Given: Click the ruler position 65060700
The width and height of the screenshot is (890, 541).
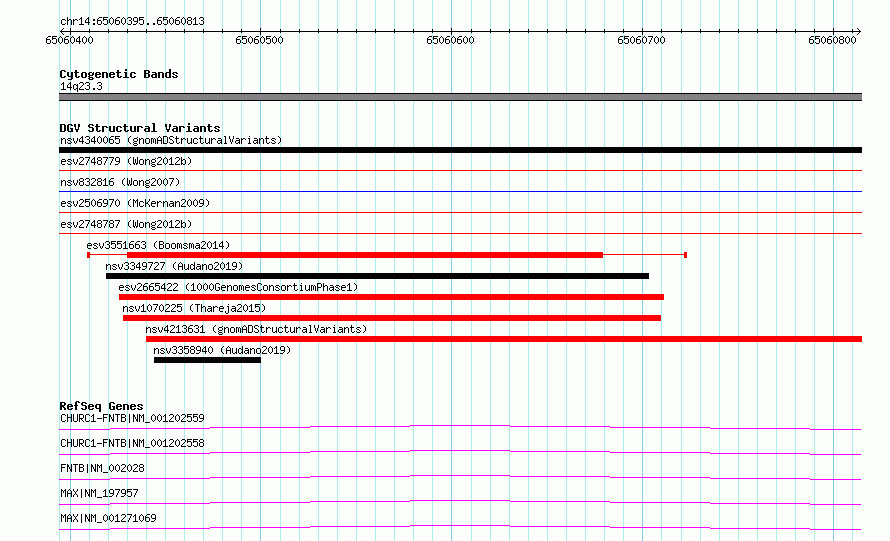Looking at the screenshot, I should 641,40.
